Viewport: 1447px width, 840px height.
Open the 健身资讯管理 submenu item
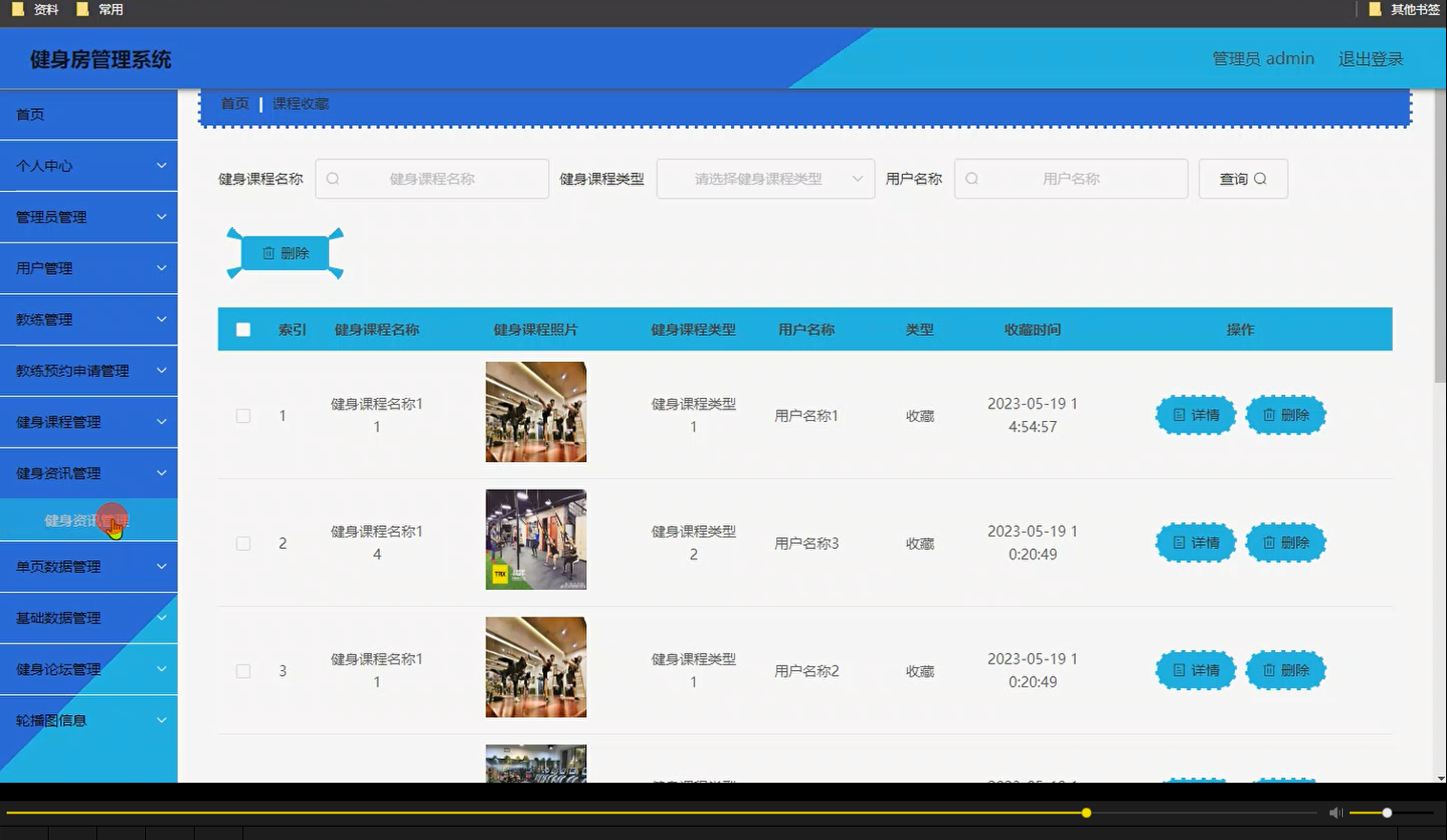(89, 520)
